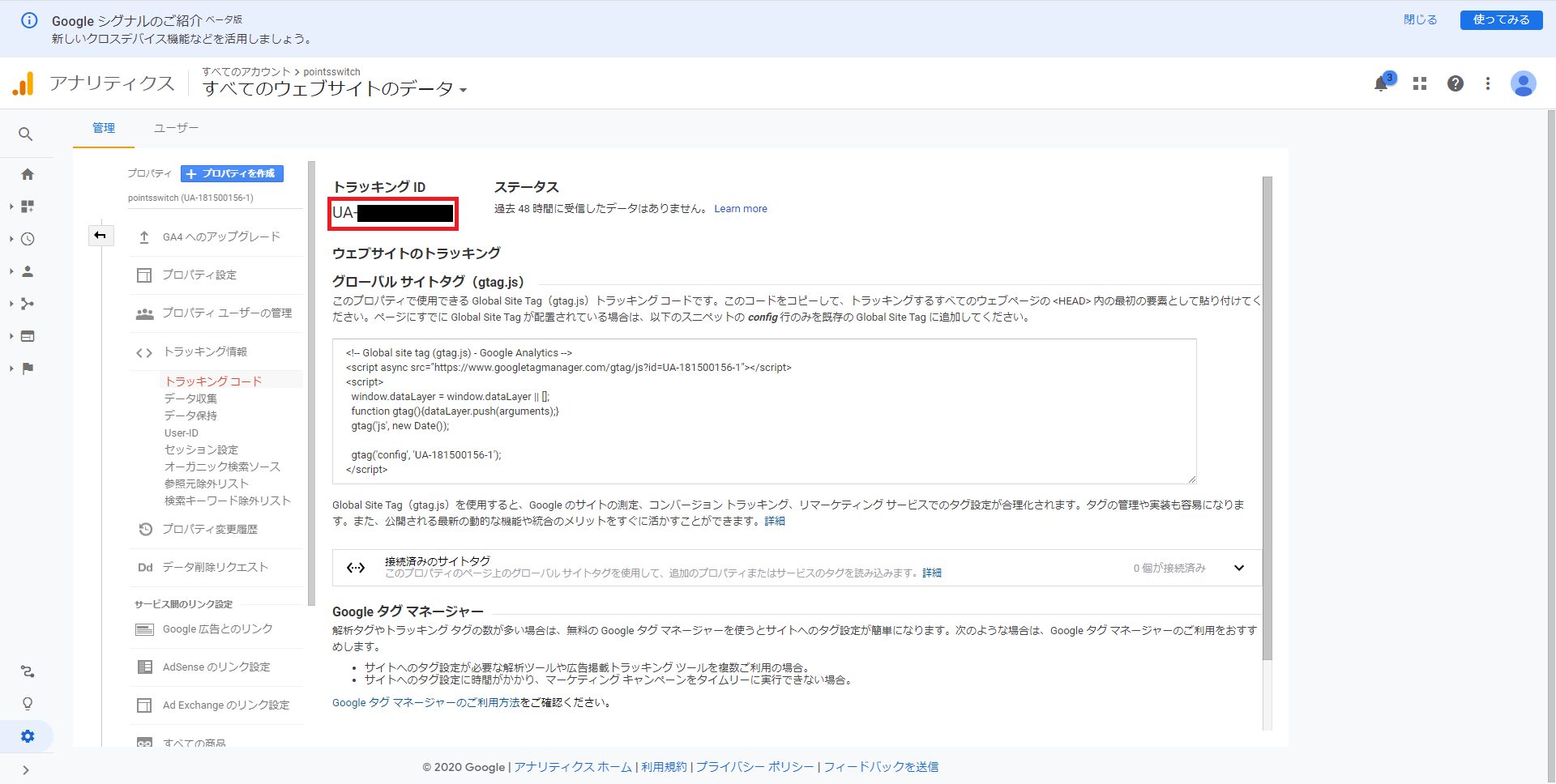
Task: Switch to ユーザー tab
Action: [x=176, y=128]
